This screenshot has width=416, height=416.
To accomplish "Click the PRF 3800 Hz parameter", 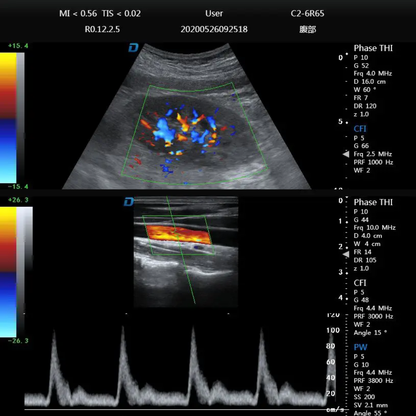I will 373,381.
